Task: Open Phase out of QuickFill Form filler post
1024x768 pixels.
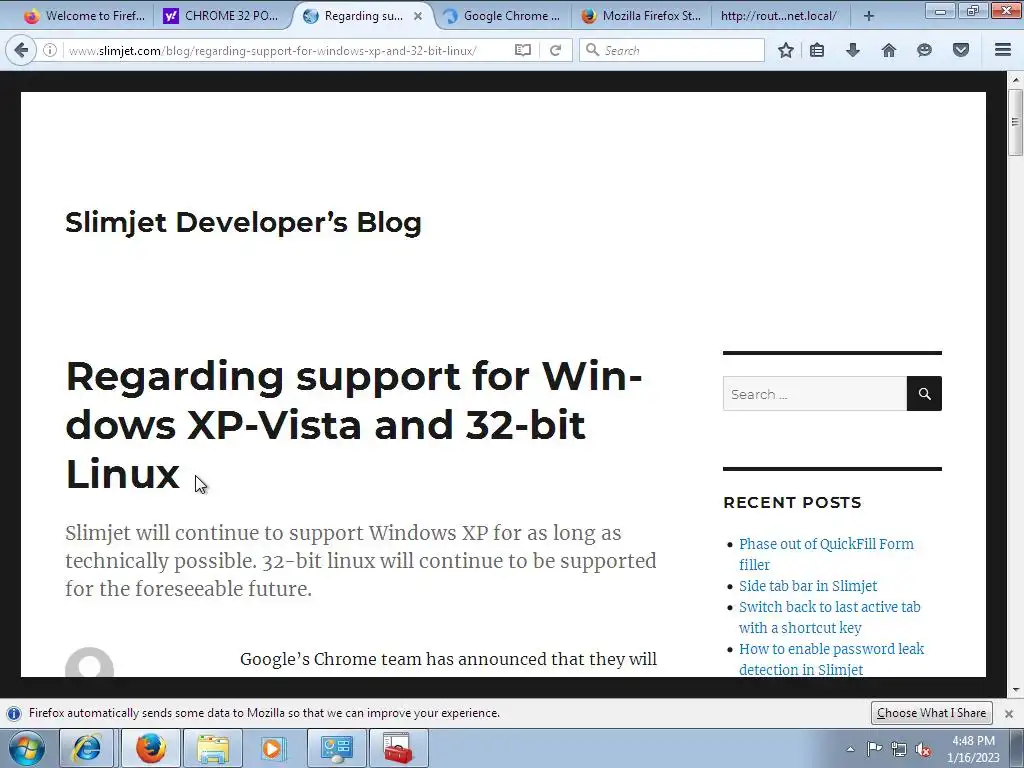Action: (x=826, y=554)
